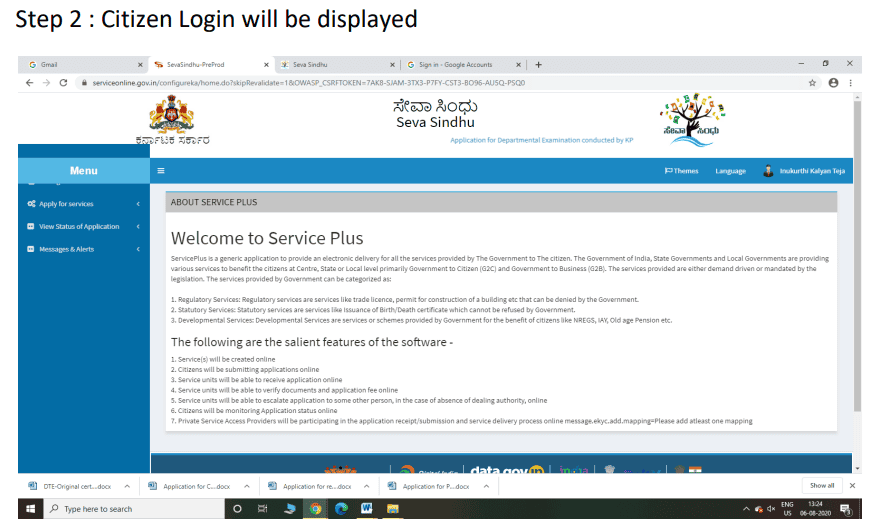Click chevron beside Messages & Alerts

pos(138,249)
